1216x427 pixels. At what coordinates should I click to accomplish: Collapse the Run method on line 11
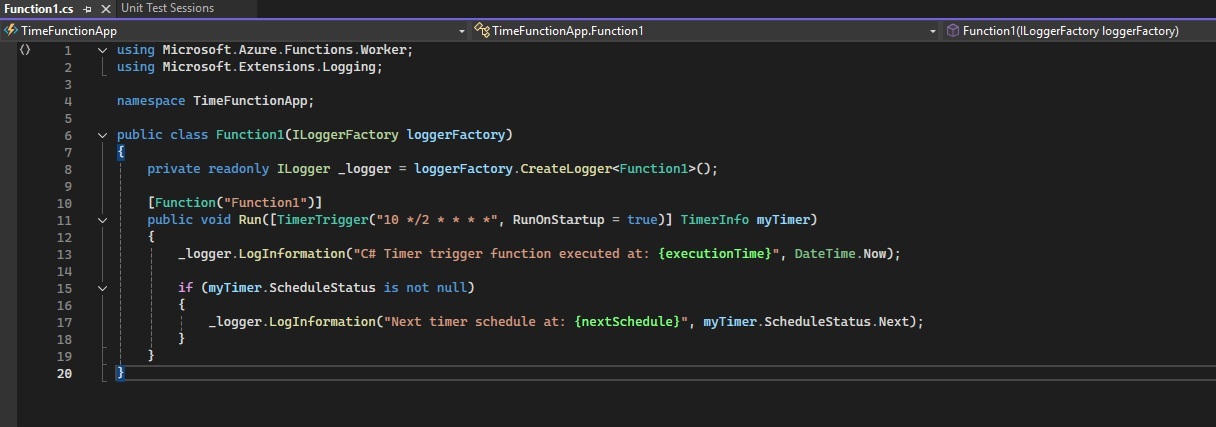[103, 220]
